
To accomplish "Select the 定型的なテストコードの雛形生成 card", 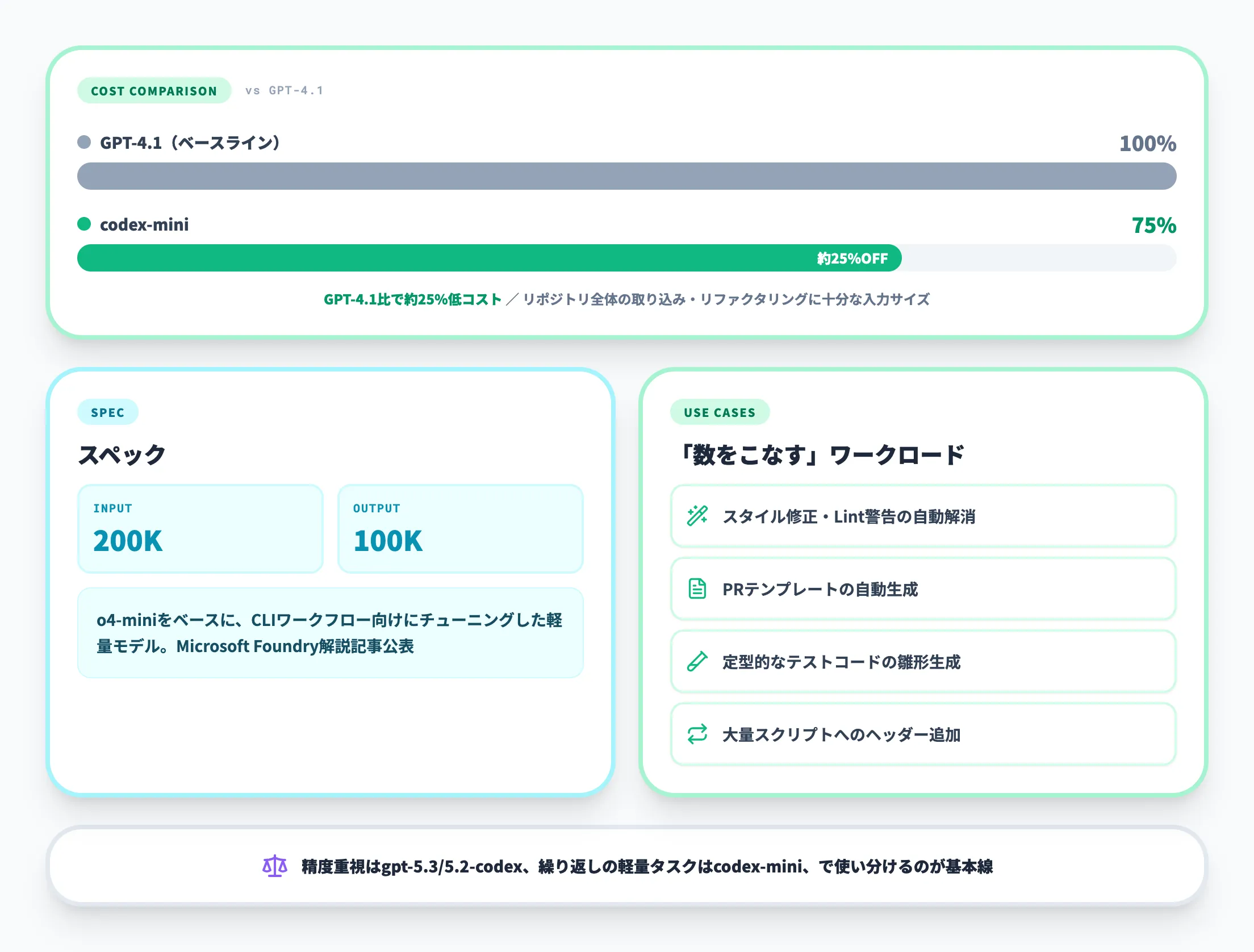I will tap(923, 661).
